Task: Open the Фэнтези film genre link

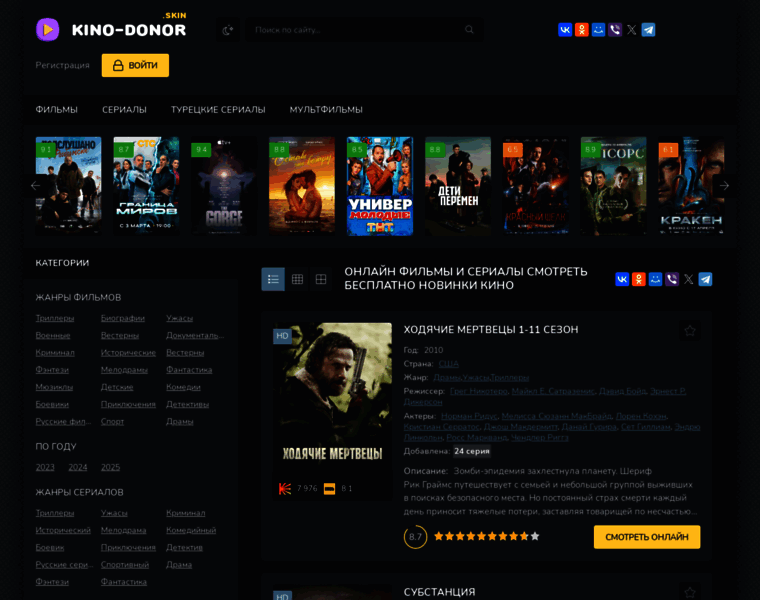Action: pyautogui.click(x=52, y=370)
